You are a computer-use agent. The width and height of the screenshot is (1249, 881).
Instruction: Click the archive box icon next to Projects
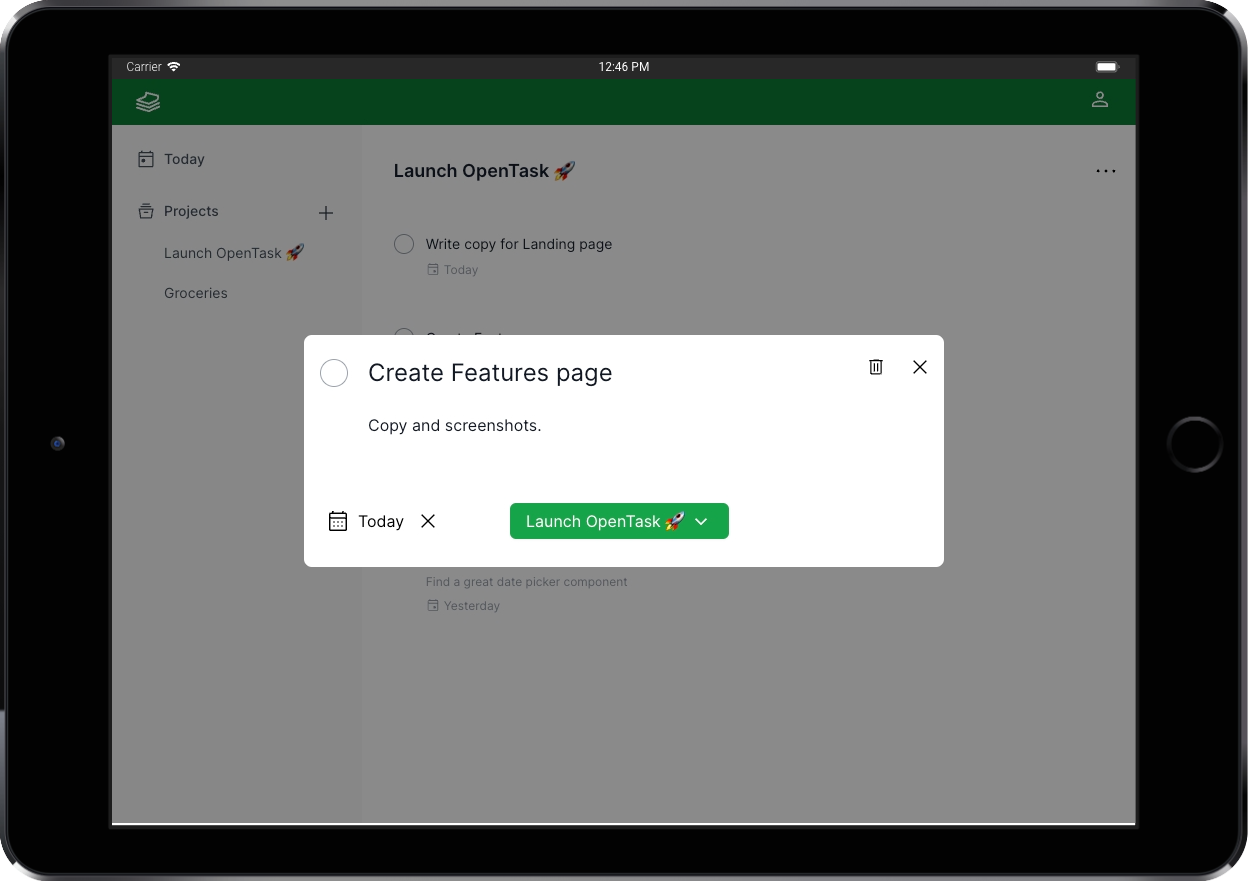(144, 211)
